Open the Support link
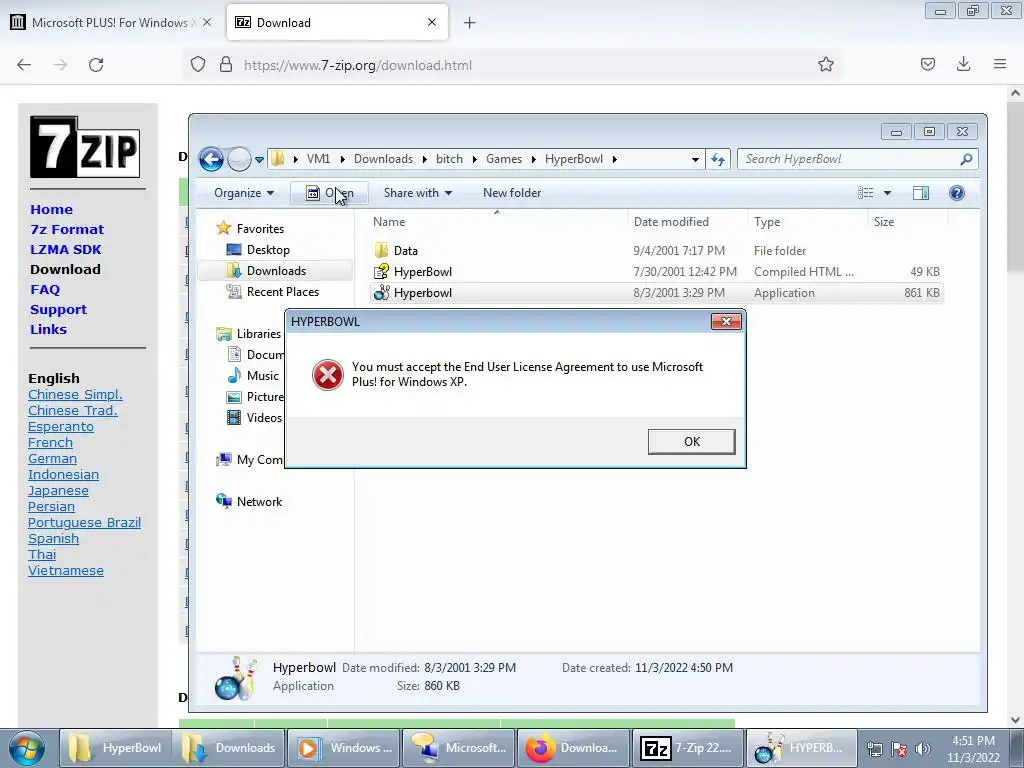 pyautogui.click(x=58, y=310)
